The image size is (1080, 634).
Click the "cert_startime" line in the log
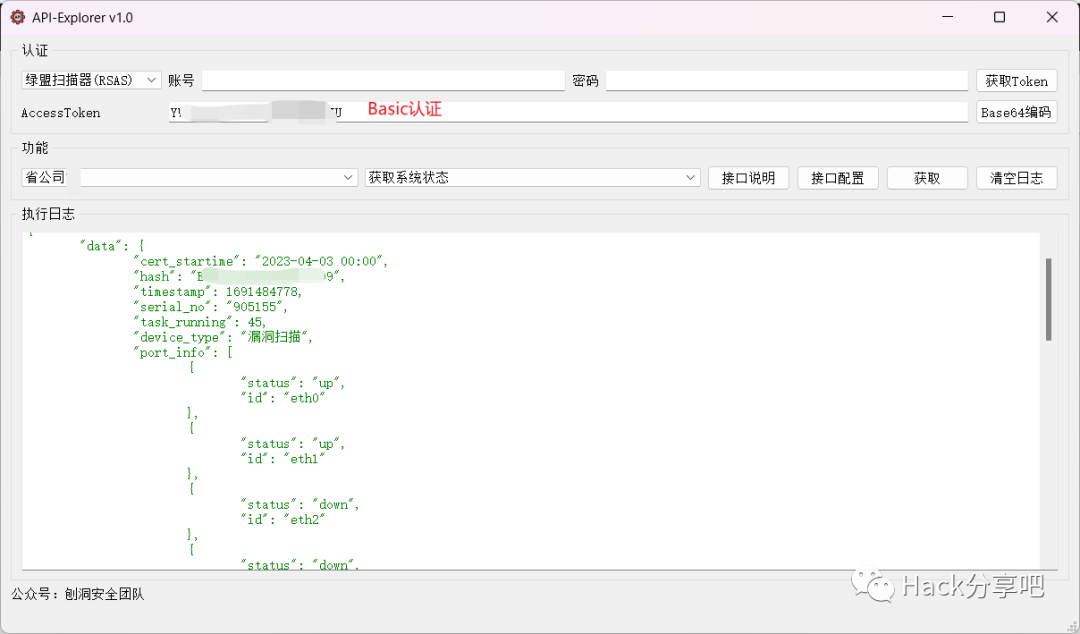point(260,261)
